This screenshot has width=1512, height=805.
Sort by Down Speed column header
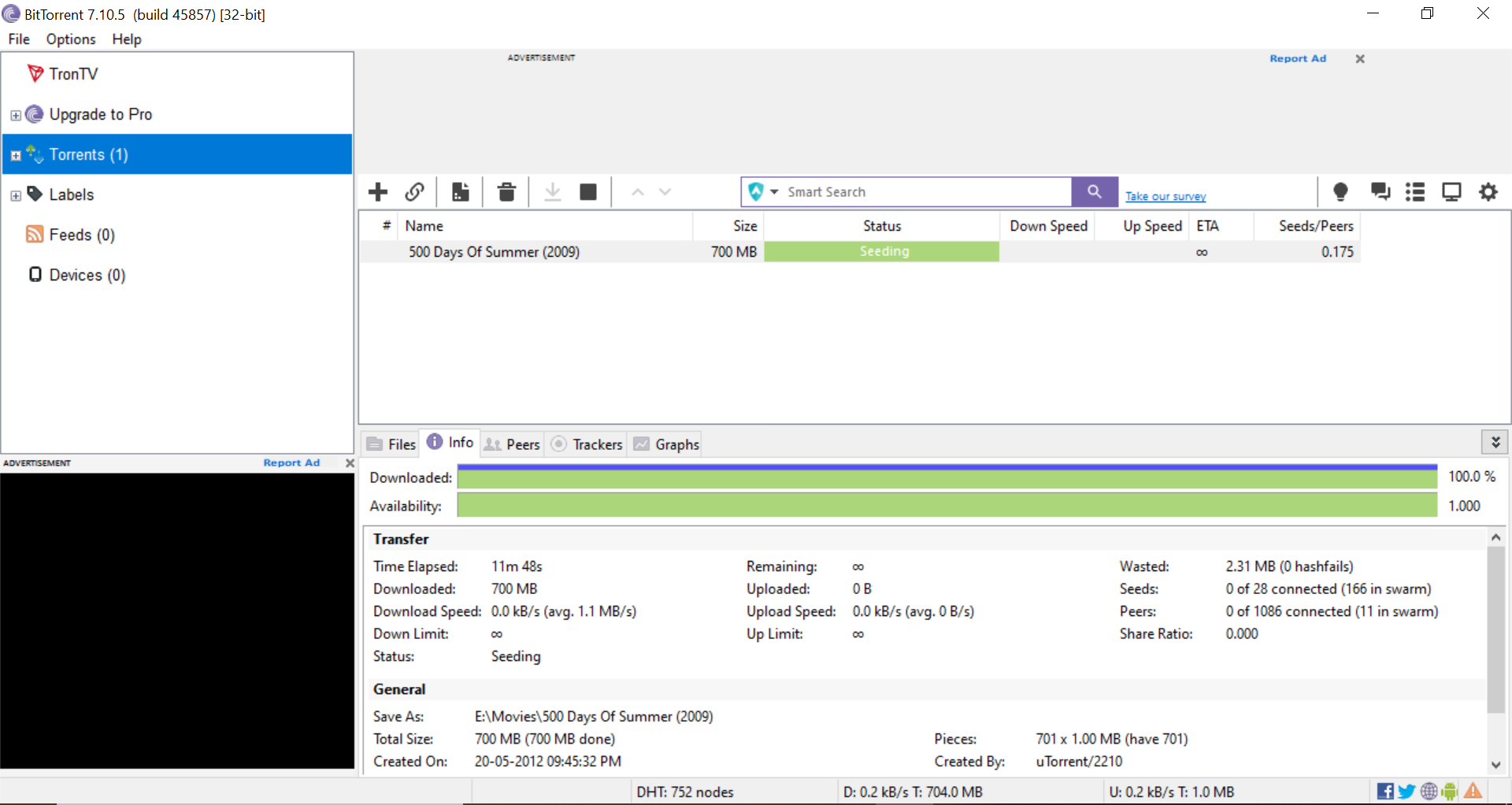coord(1047,226)
